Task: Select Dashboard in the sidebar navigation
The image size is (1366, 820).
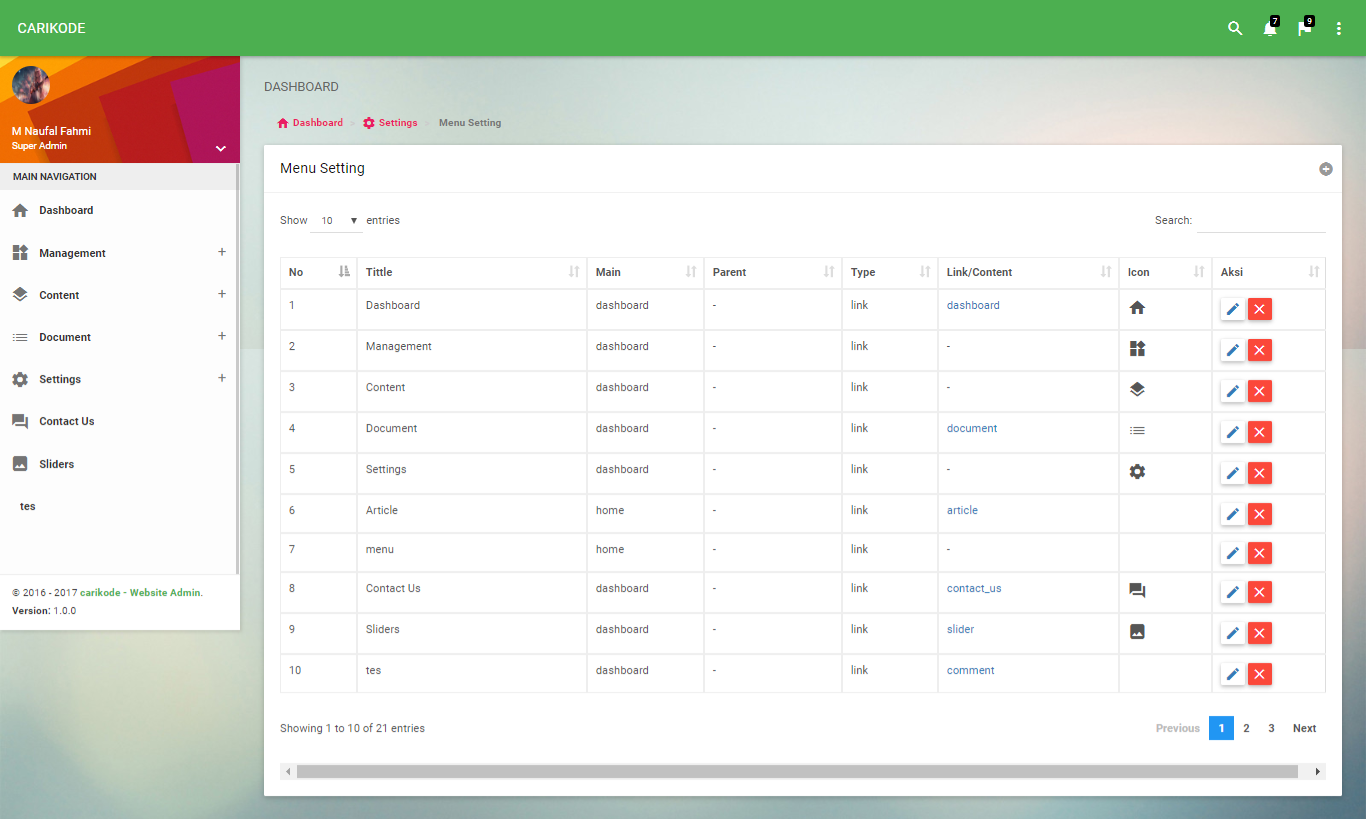Action: [x=66, y=210]
